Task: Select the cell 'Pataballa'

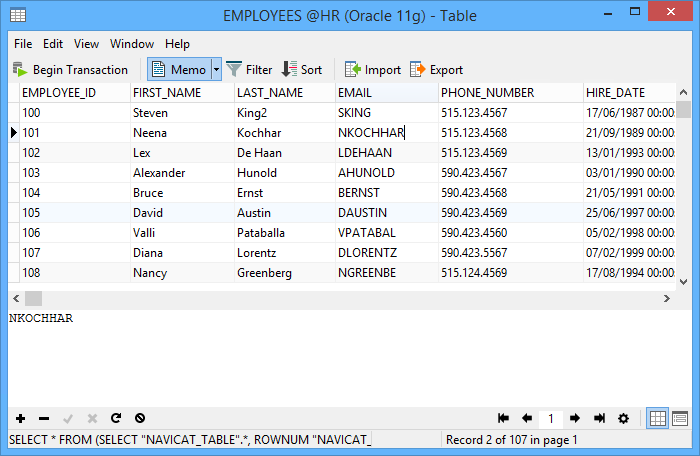Action: click(x=285, y=233)
